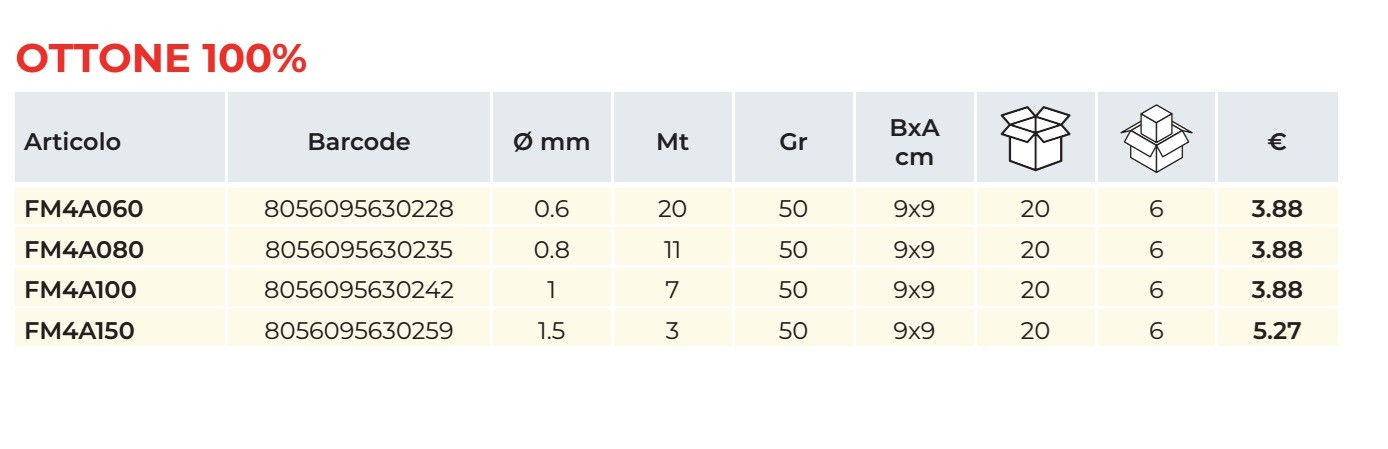Screen dimensions: 1388x449
Task: Click the BxA cm column header
Action: 914,142
